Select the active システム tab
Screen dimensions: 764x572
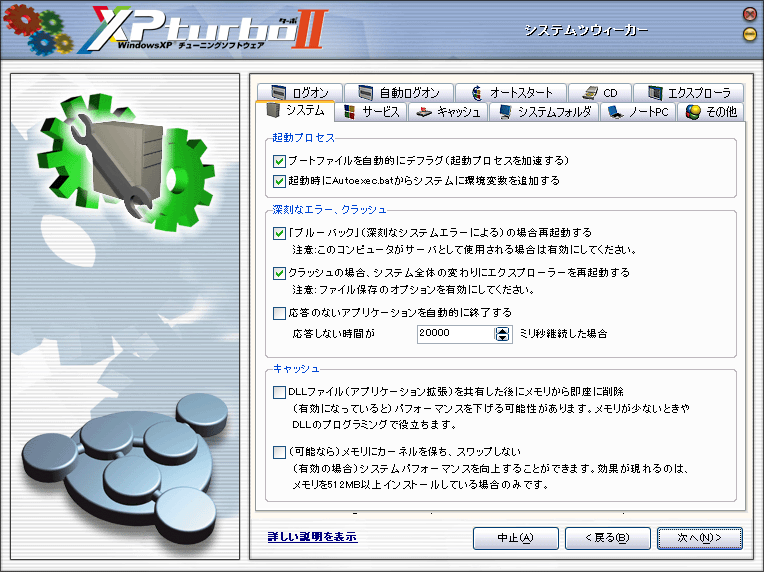tap(295, 111)
